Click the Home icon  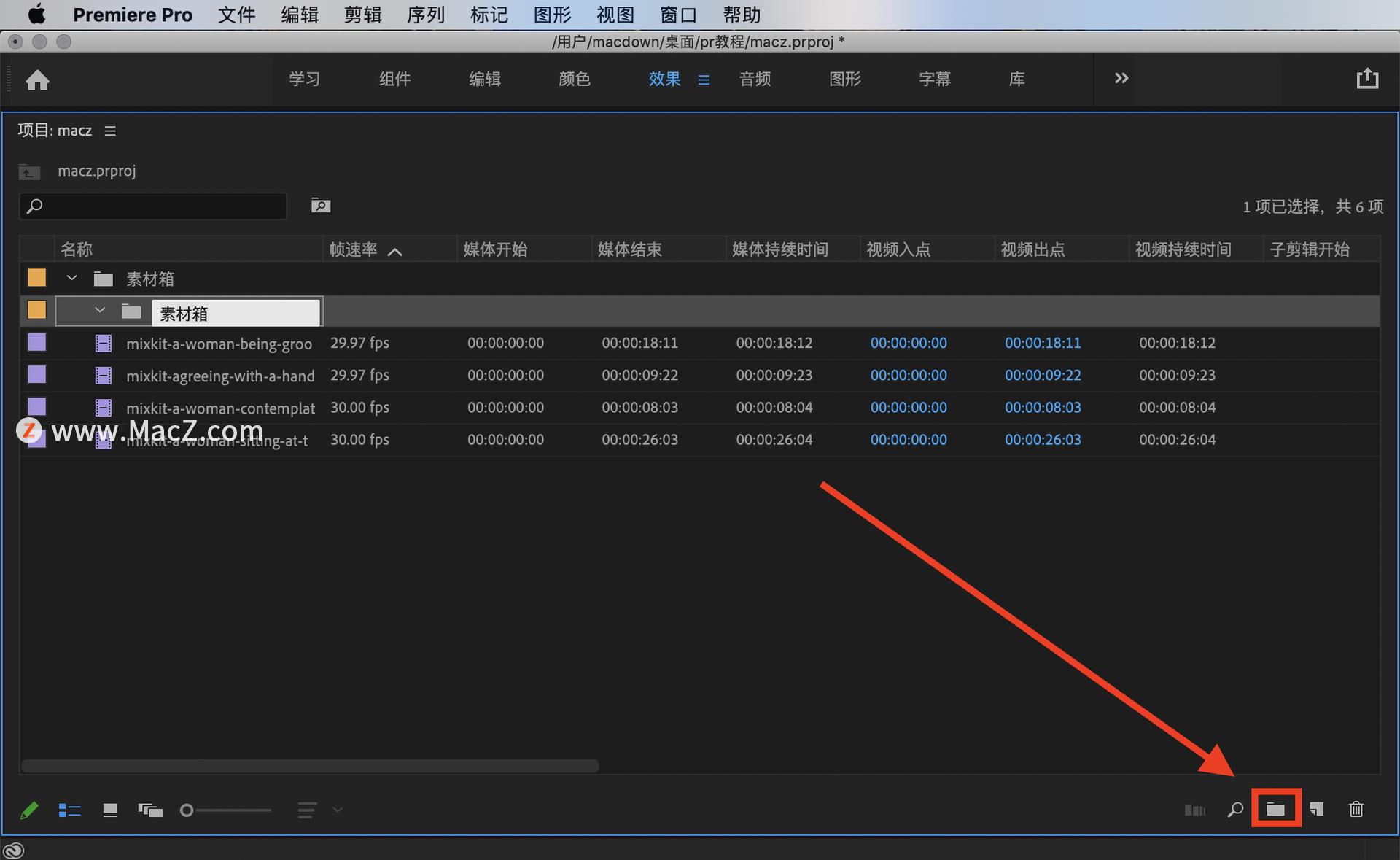pyautogui.click(x=37, y=80)
